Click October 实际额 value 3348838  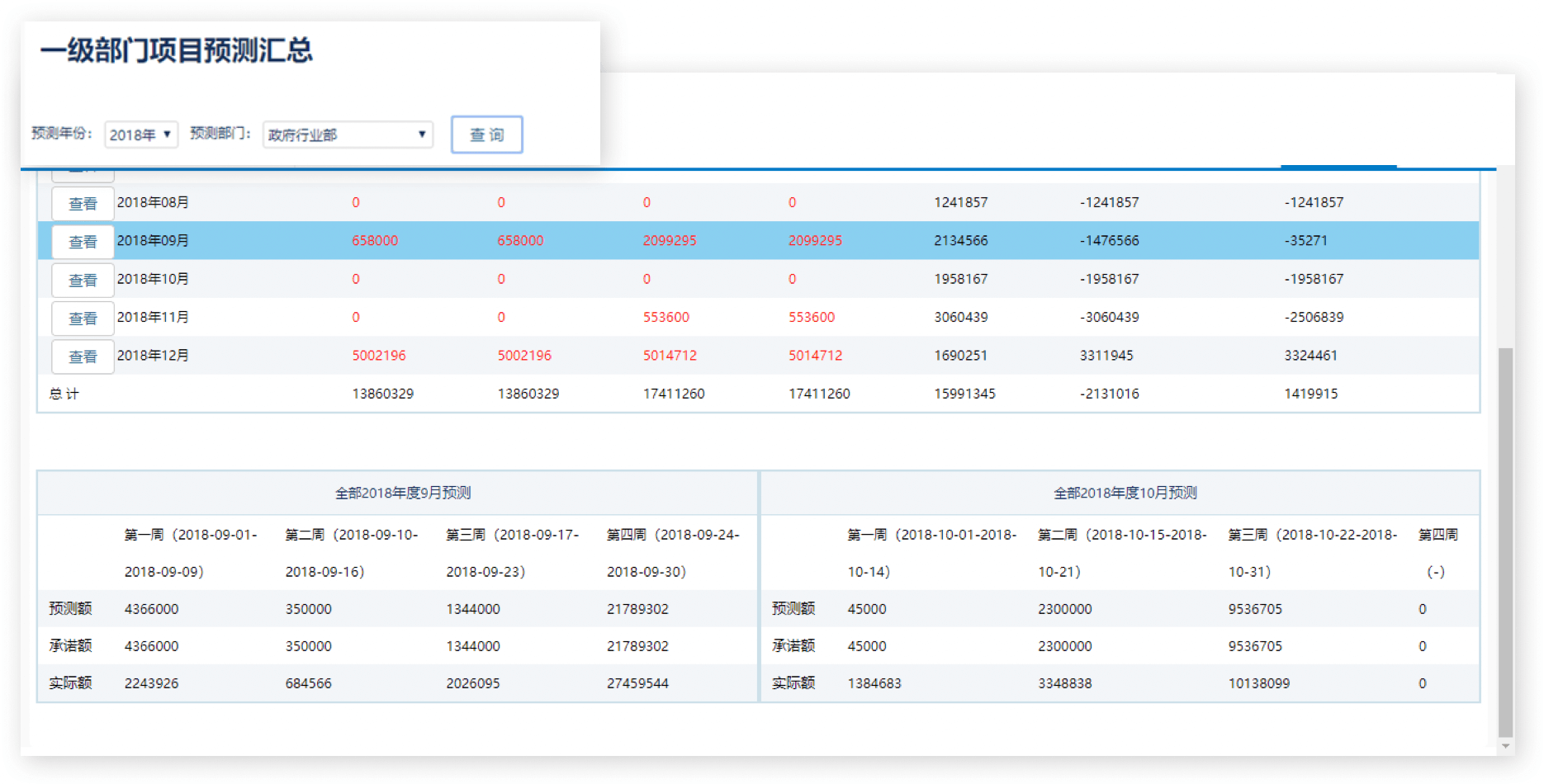point(1065,683)
